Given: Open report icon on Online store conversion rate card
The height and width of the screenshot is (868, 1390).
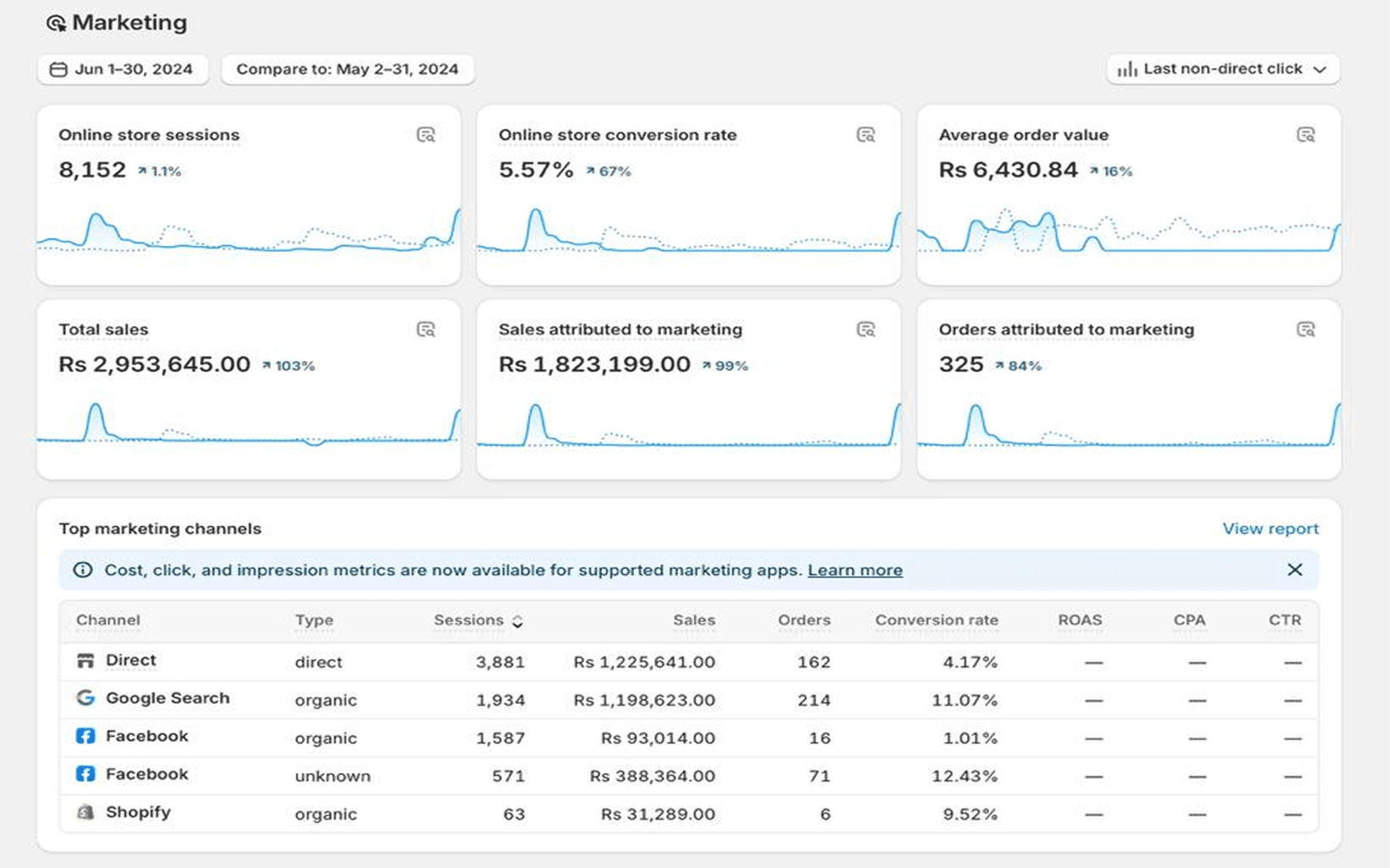Looking at the screenshot, I should coord(865,135).
